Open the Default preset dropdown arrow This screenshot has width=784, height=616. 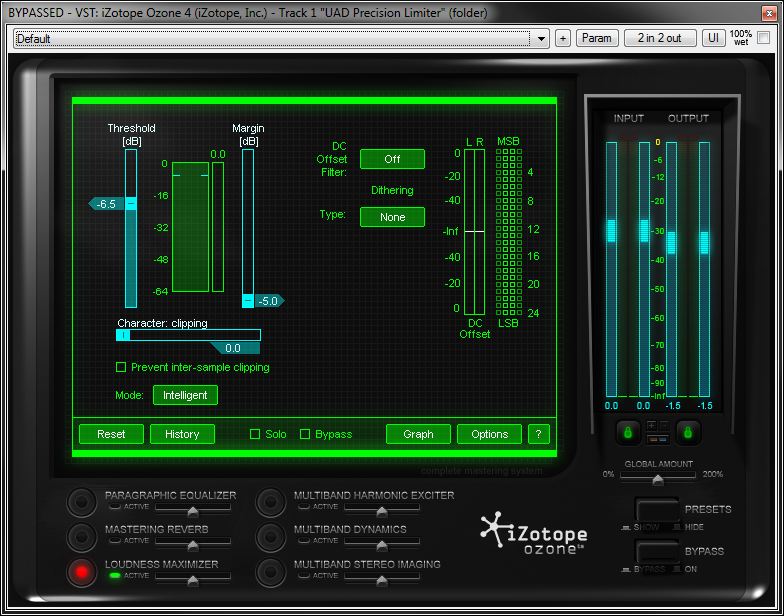pyautogui.click(x=541, y=38)
